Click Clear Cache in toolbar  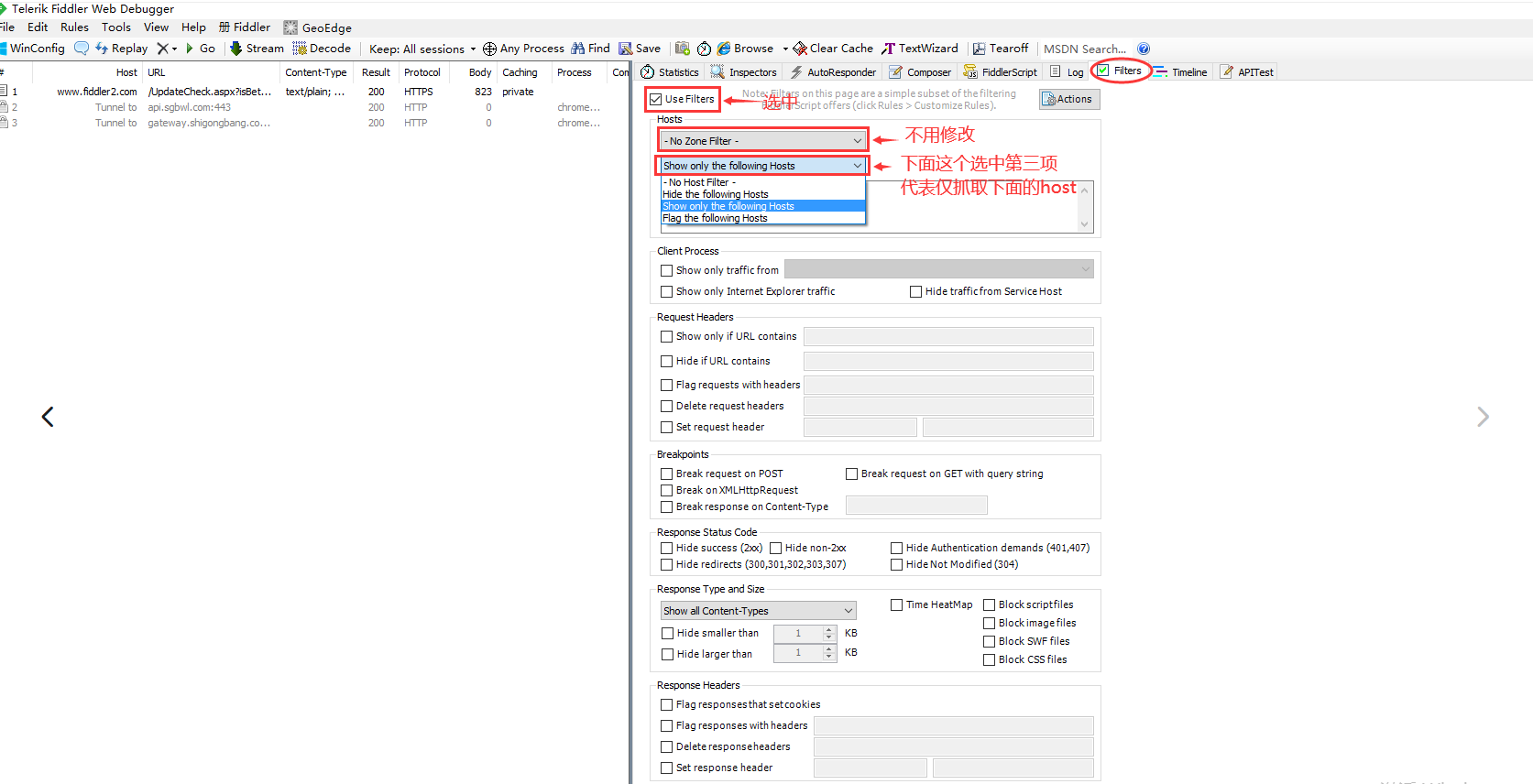pos(833,49)
